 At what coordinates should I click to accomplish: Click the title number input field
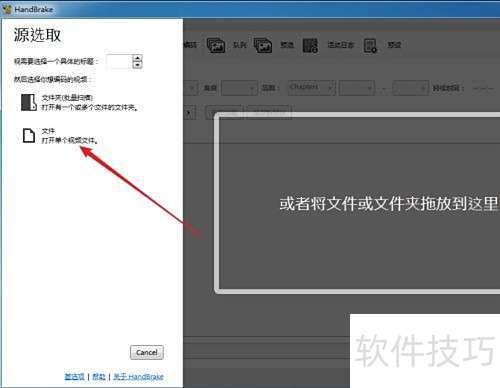tap(119, 62)
